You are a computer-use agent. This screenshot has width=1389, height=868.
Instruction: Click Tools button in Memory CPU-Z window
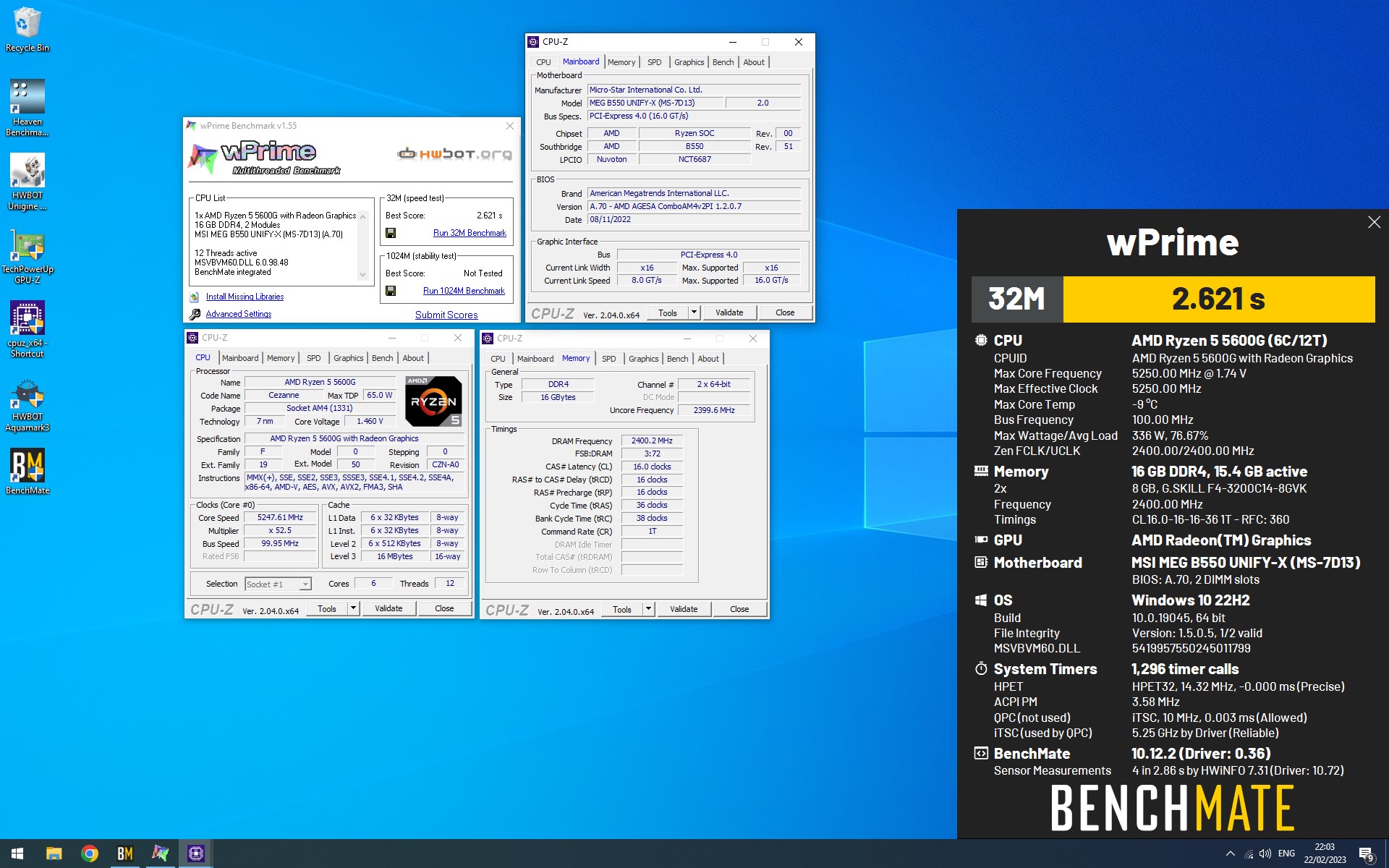(x=622, y=609)
